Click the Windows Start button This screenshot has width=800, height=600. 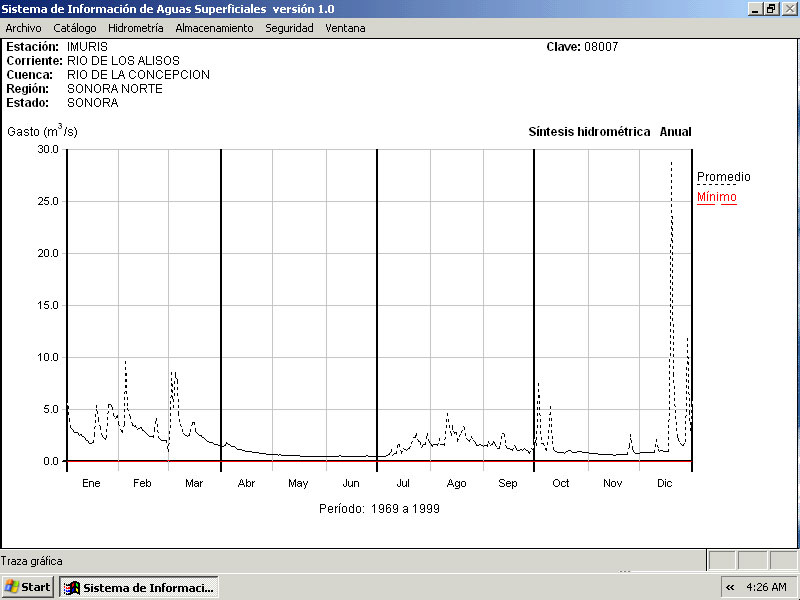click(x=28, y=587)
